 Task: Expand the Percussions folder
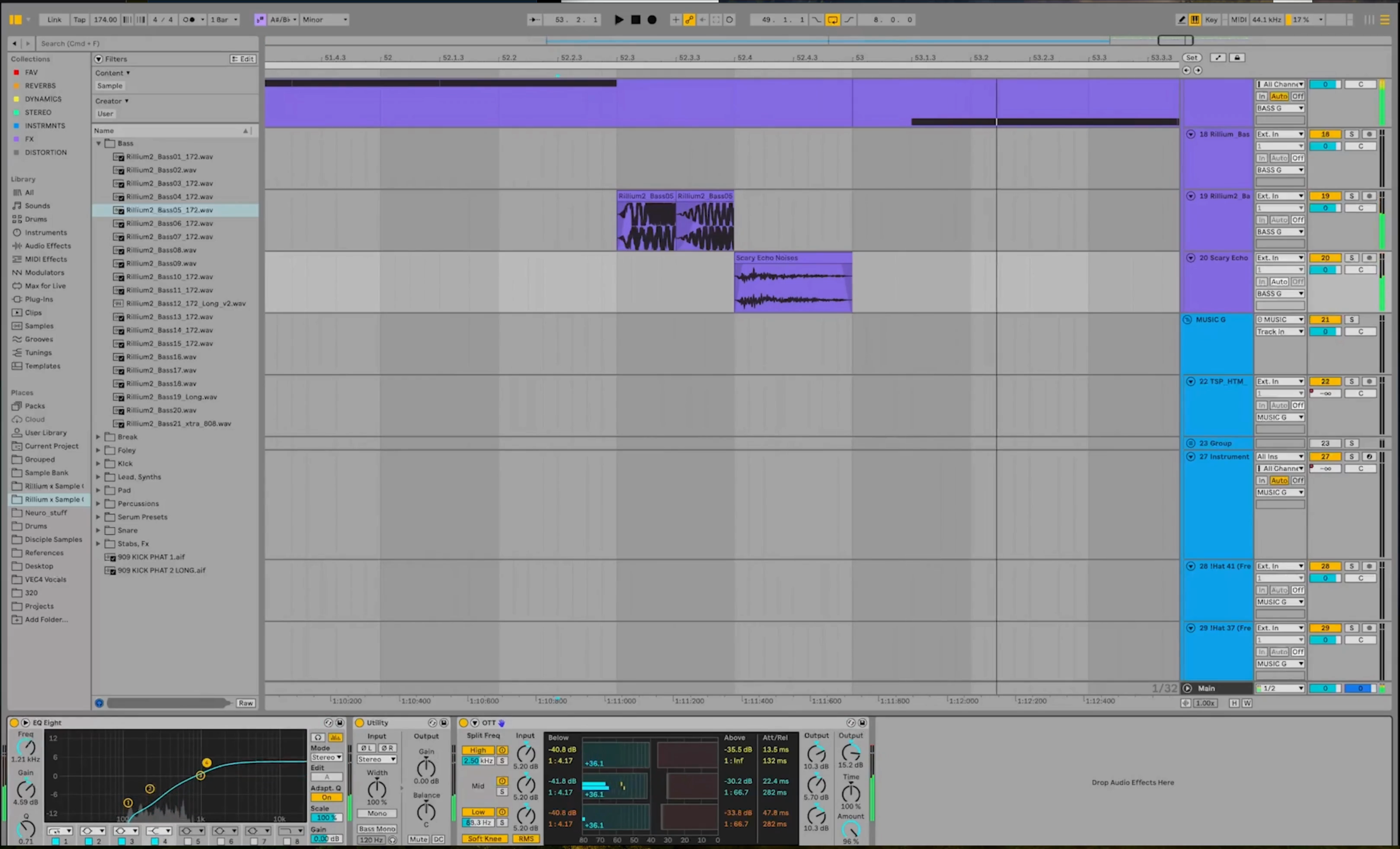point(98,503)
